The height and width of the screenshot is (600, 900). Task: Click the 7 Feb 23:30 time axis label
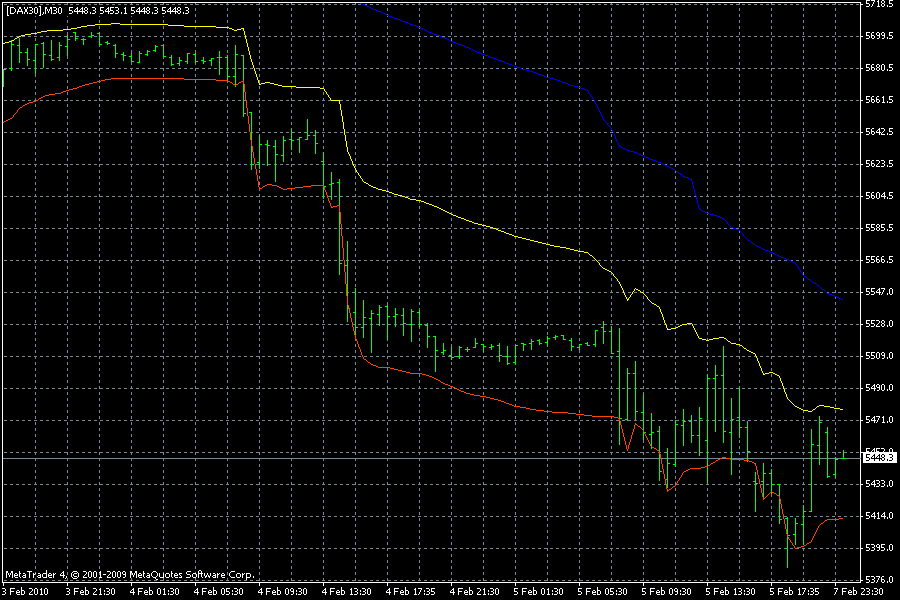[859, 592]
